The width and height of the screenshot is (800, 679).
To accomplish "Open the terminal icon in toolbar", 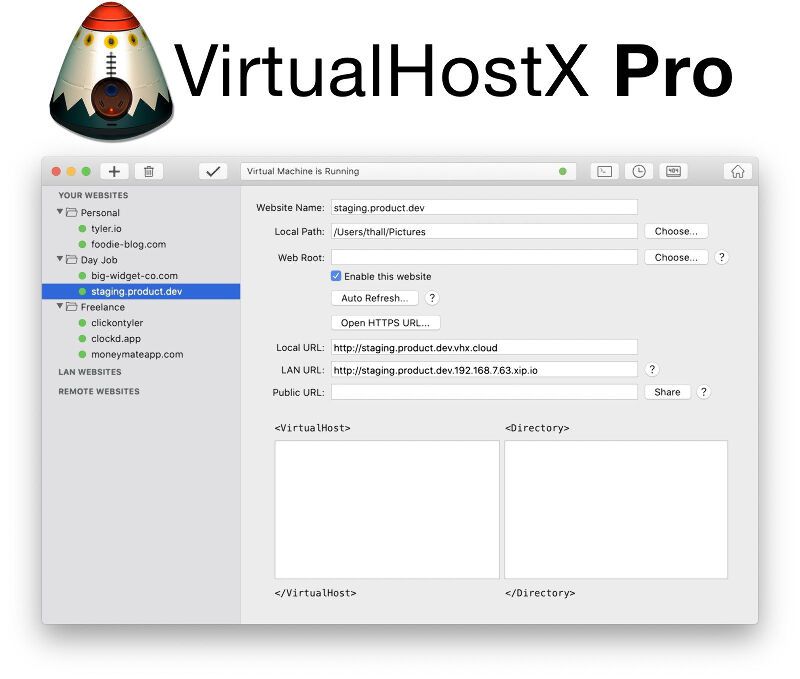I will [604, 171].
